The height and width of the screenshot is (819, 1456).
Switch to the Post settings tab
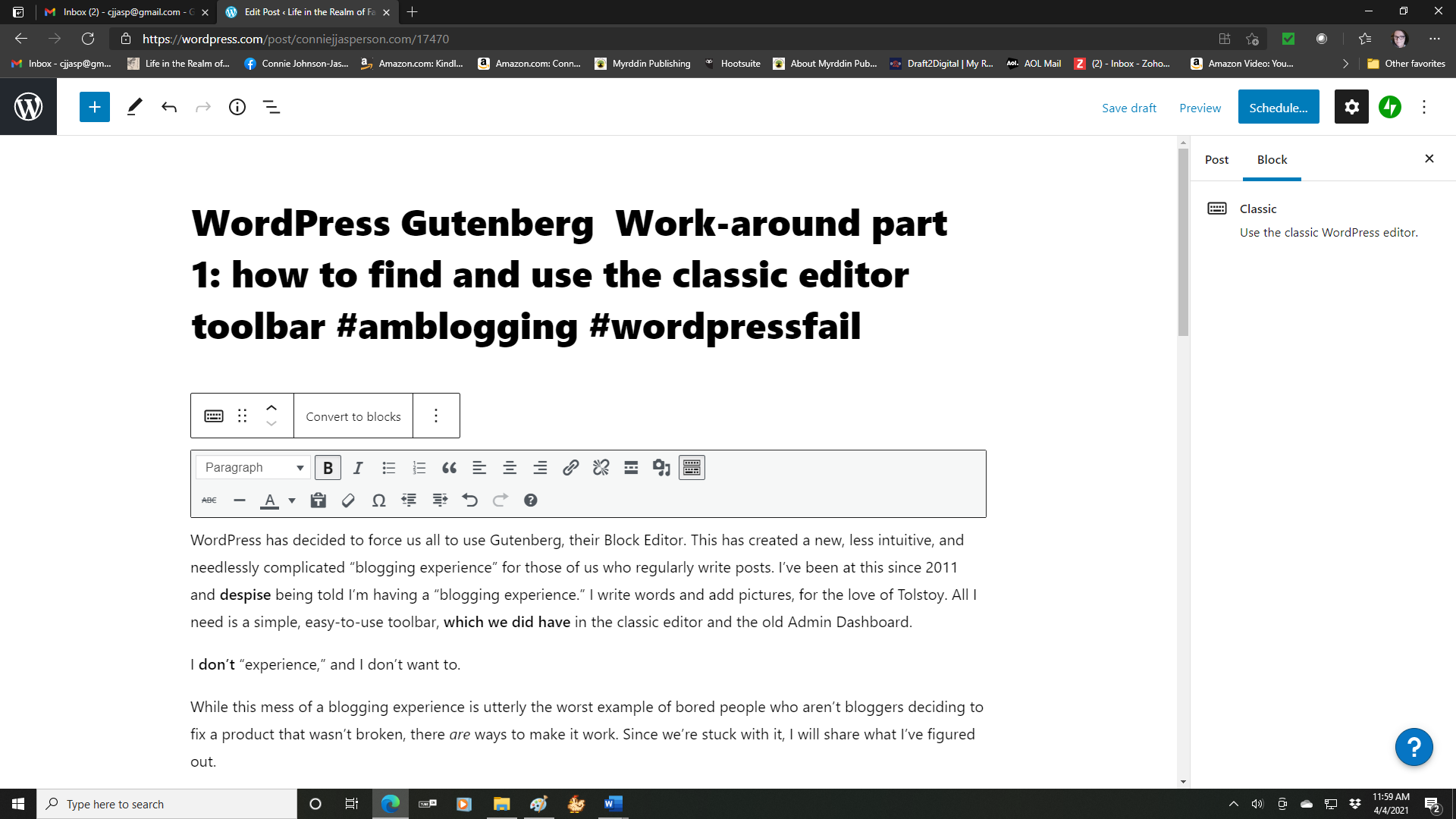pos(1216,159)
